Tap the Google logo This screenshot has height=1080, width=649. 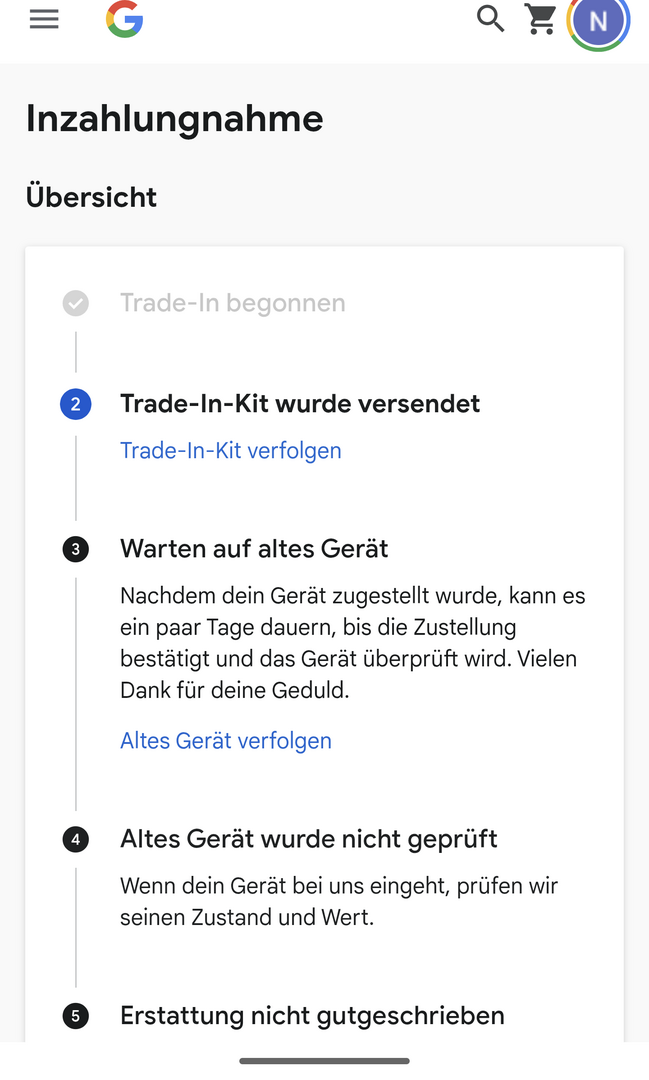pos(125,20)
